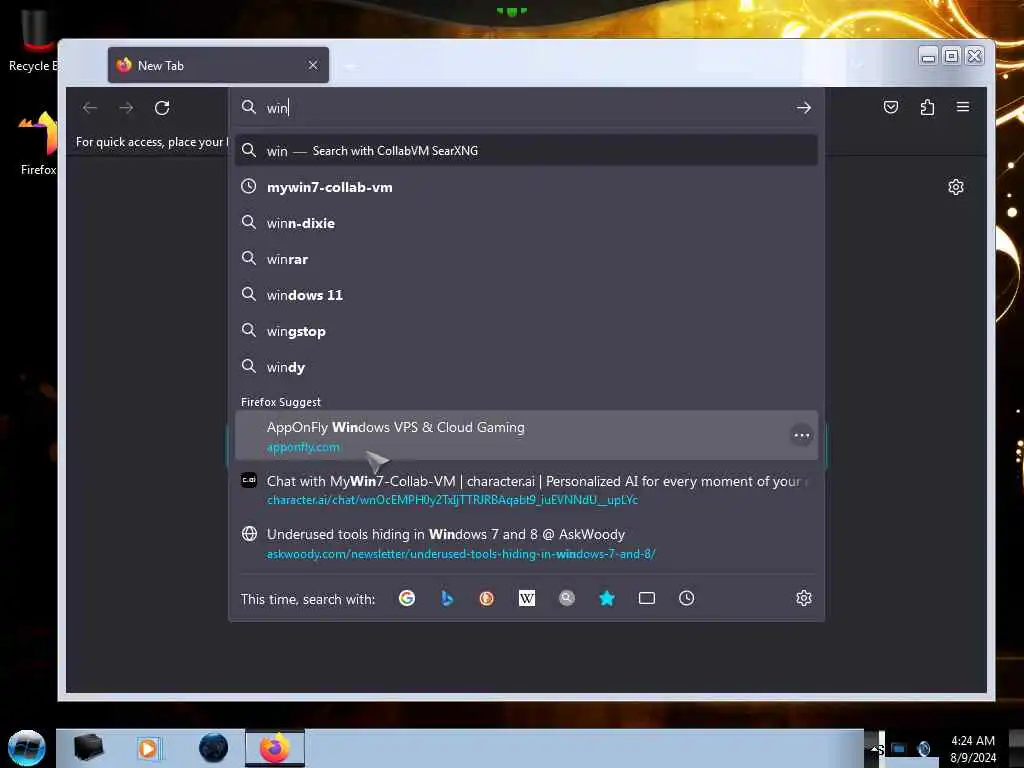Click the Back navigation arrow

pos(90,108)
